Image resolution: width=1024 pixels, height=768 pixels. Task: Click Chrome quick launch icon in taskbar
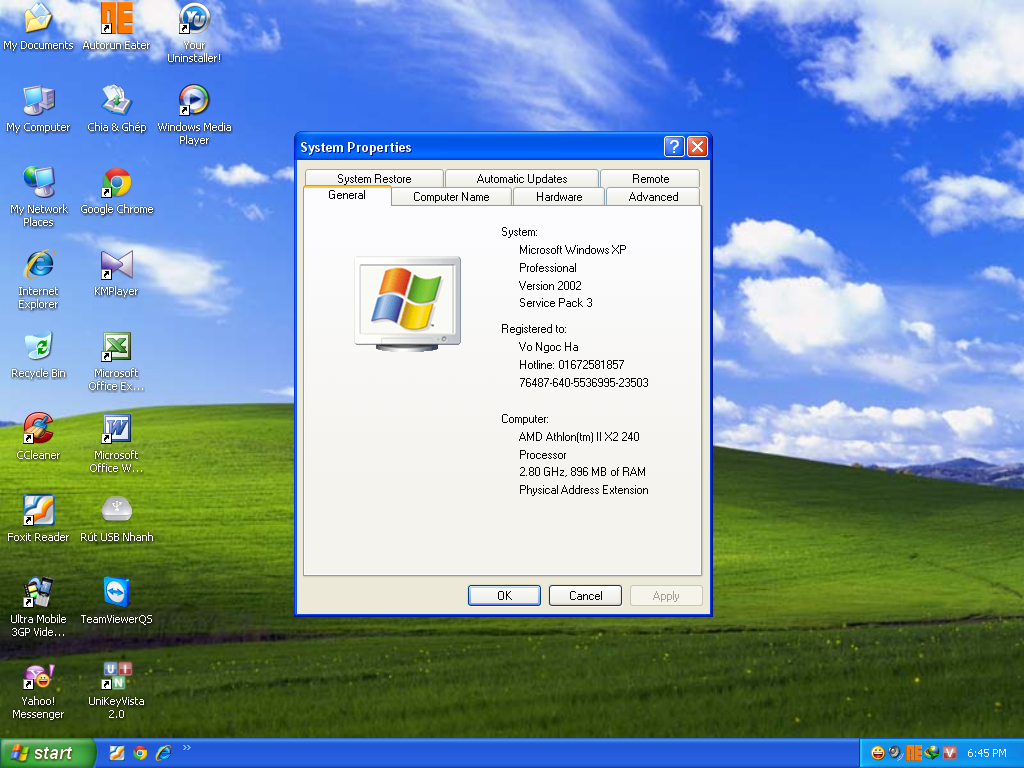tap(140, 753)
